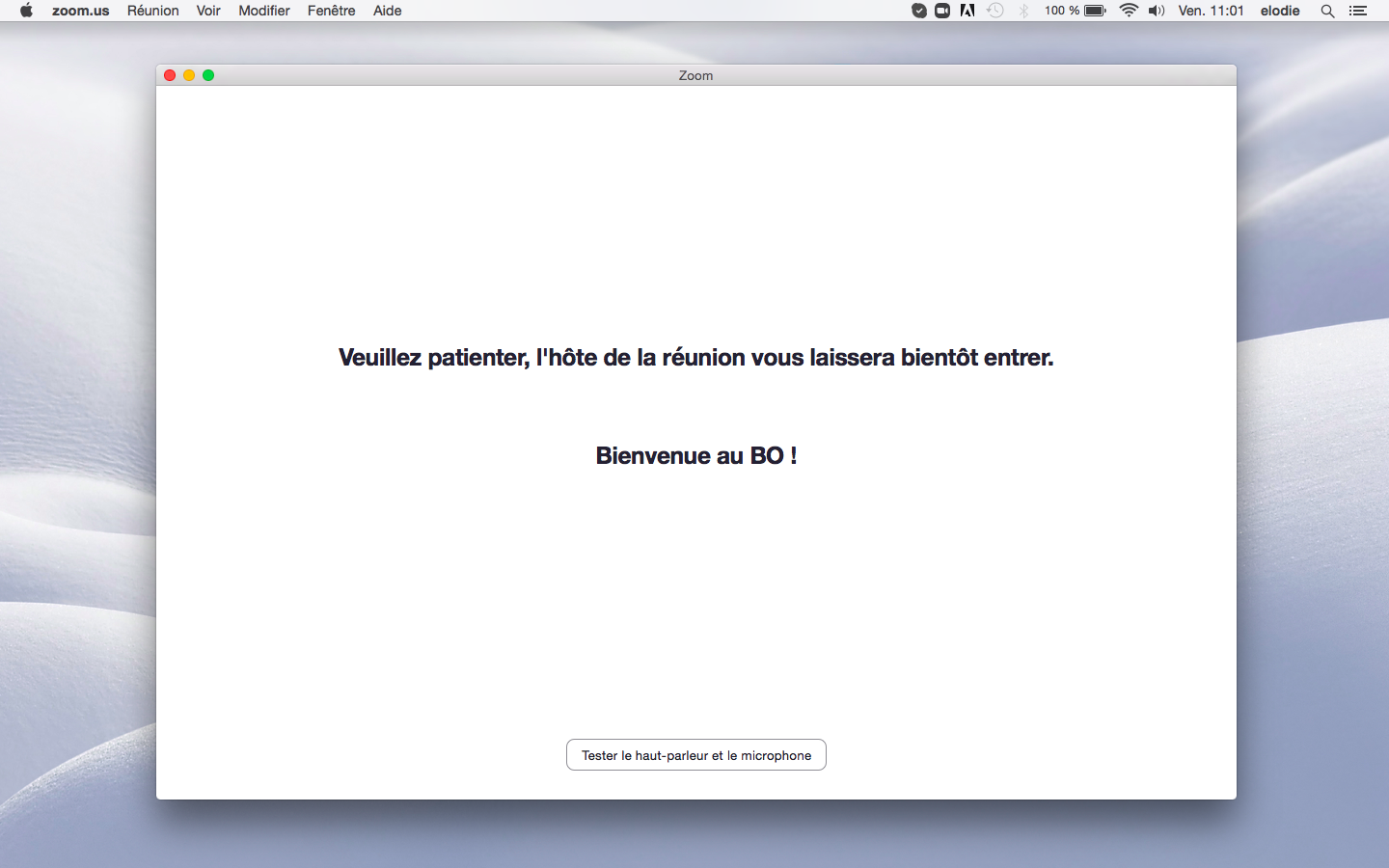Image resolution: width=1389 pixels, height=868 pixels.
Task: Open the Réunion menu
Action: pyautogui.click(x=152, y=11)
